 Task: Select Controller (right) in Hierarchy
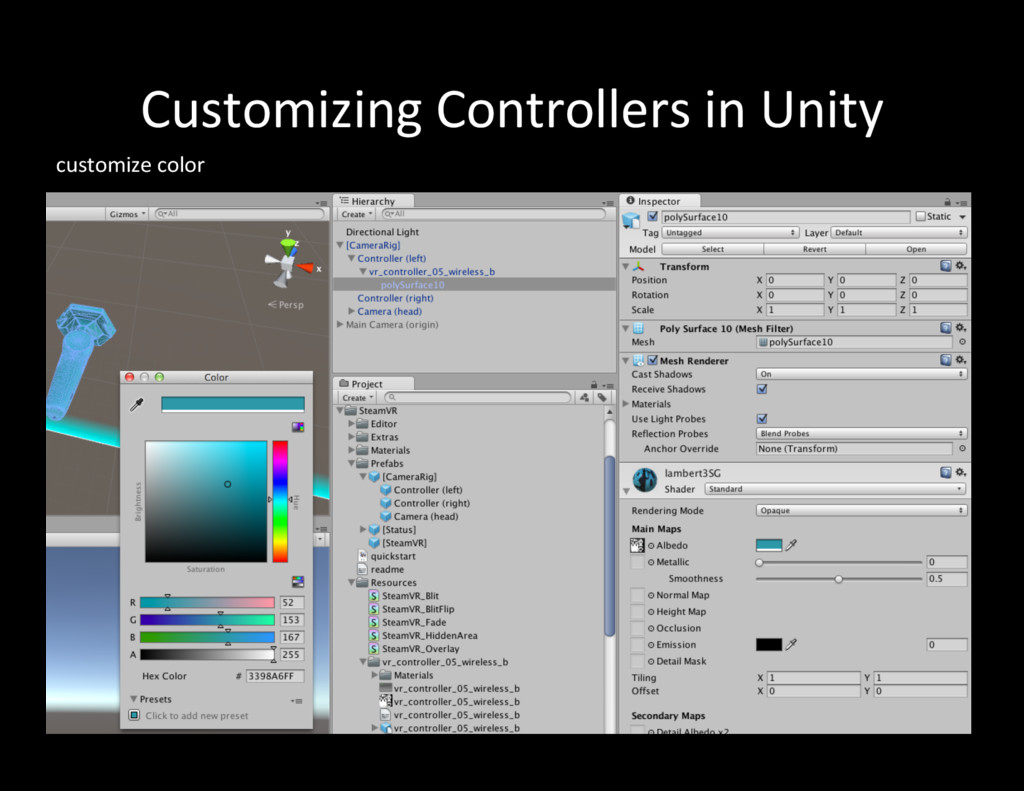[x=395, y=298]
